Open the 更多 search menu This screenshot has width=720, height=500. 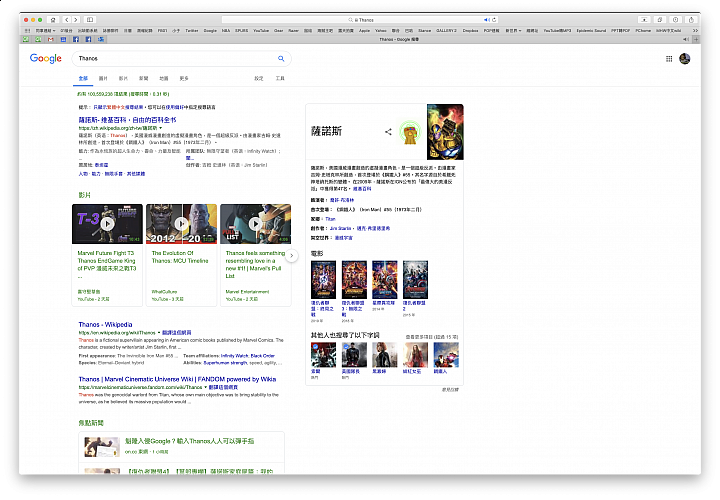pyautogui.click(x=184, y=79)
